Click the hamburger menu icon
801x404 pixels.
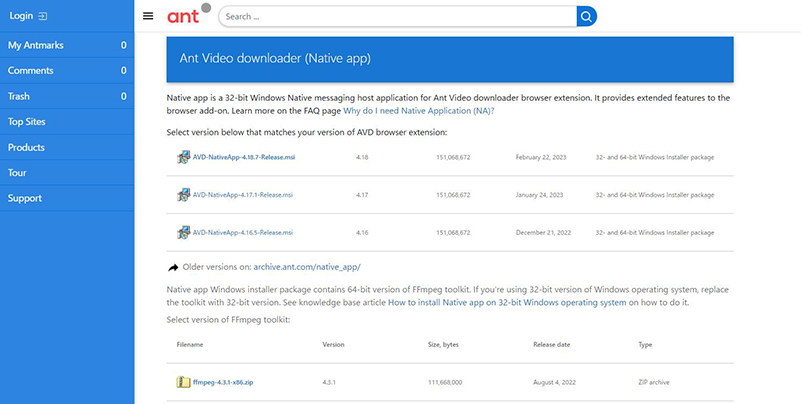tap(148, 16)
